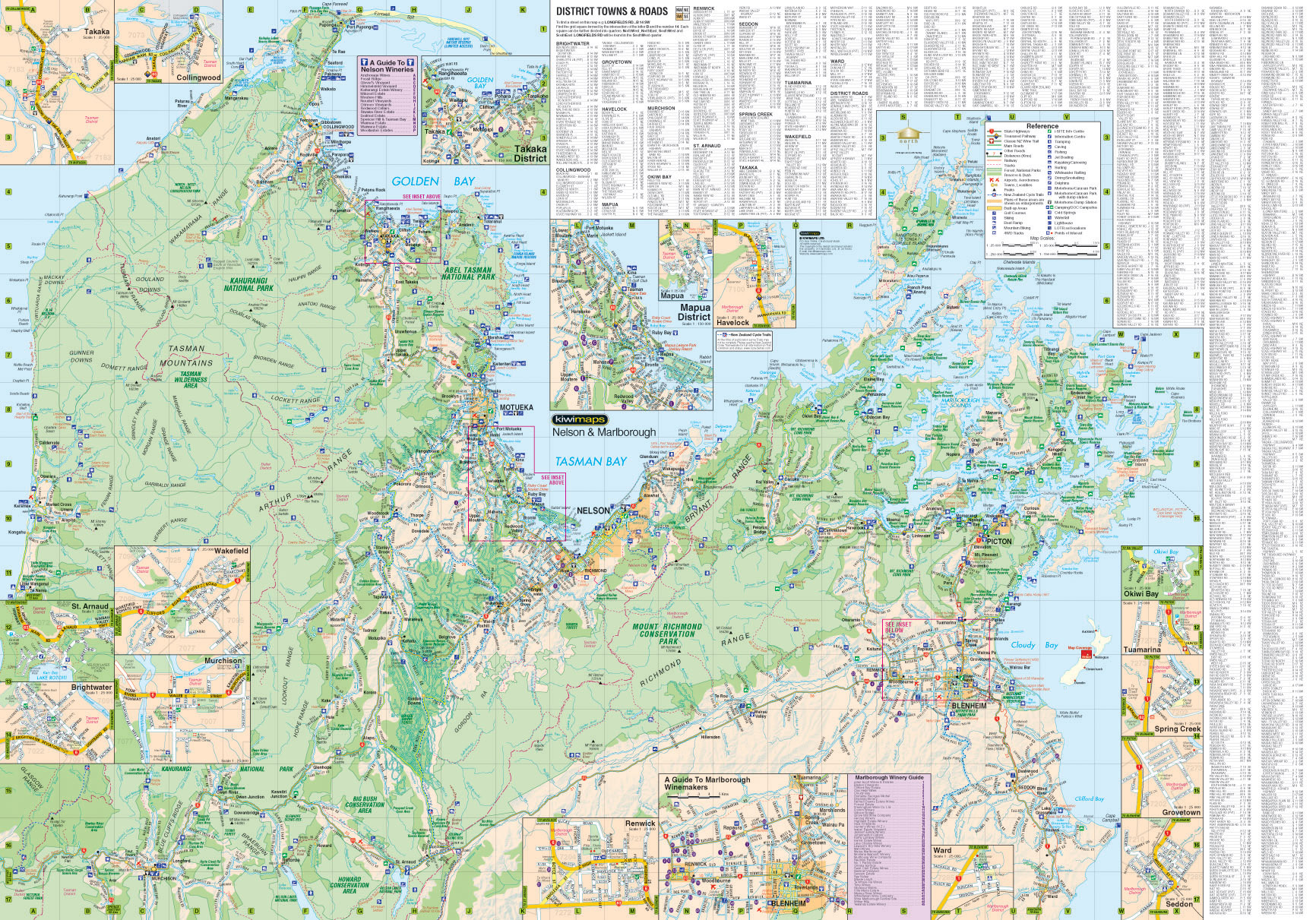Click the 'BIG BUSH CONSERVATION AREA' label
The image size is (1316, 920).
coord(365,805)
